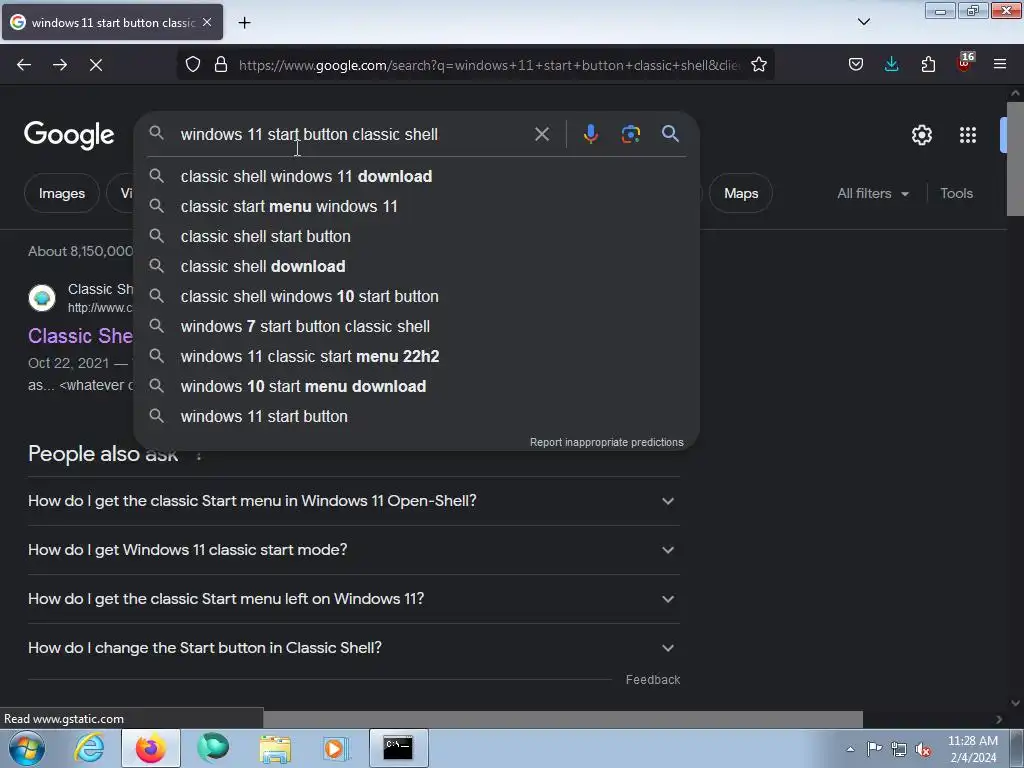
Task: Clear the Google search box text
Action: click(x=542, y=134)
